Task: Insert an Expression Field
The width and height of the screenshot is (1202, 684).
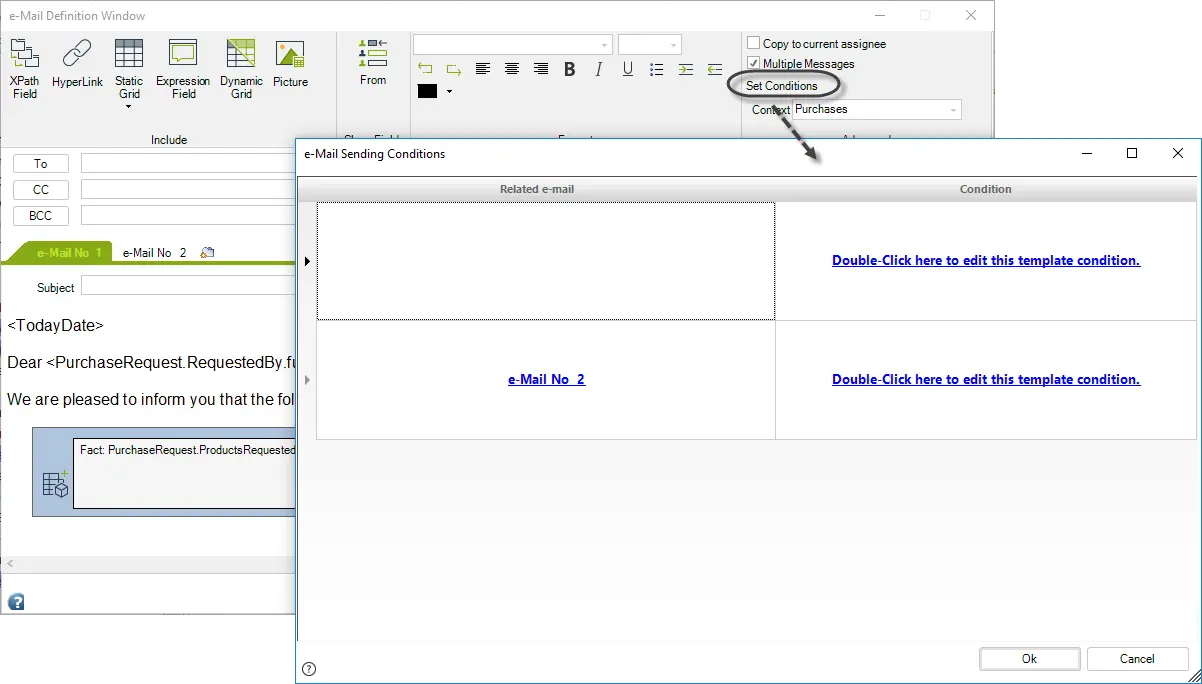Action: pyautogui.click(x=183, y=68)
